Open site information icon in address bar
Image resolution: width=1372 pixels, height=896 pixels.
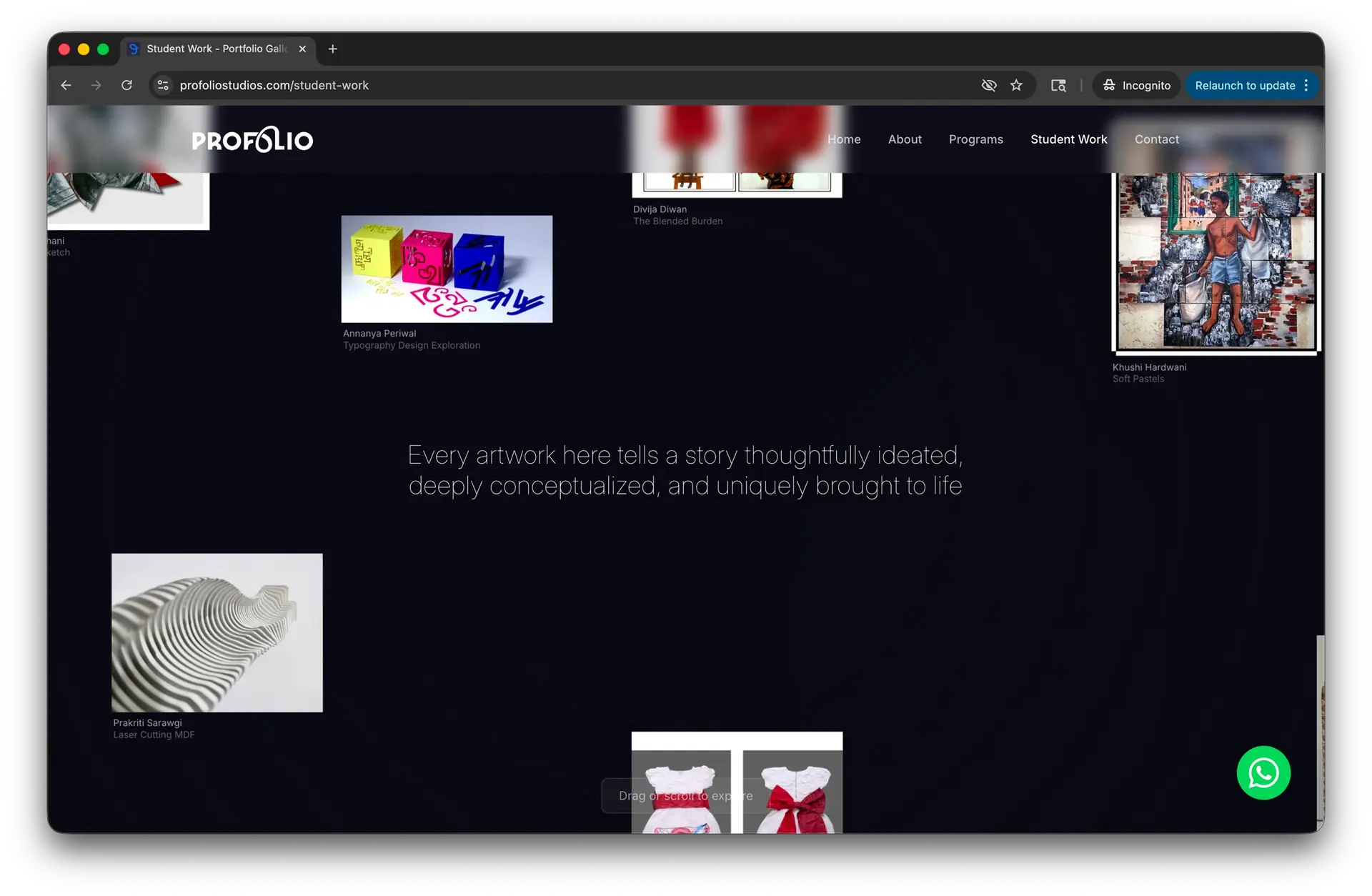click(x=163, y=85)
